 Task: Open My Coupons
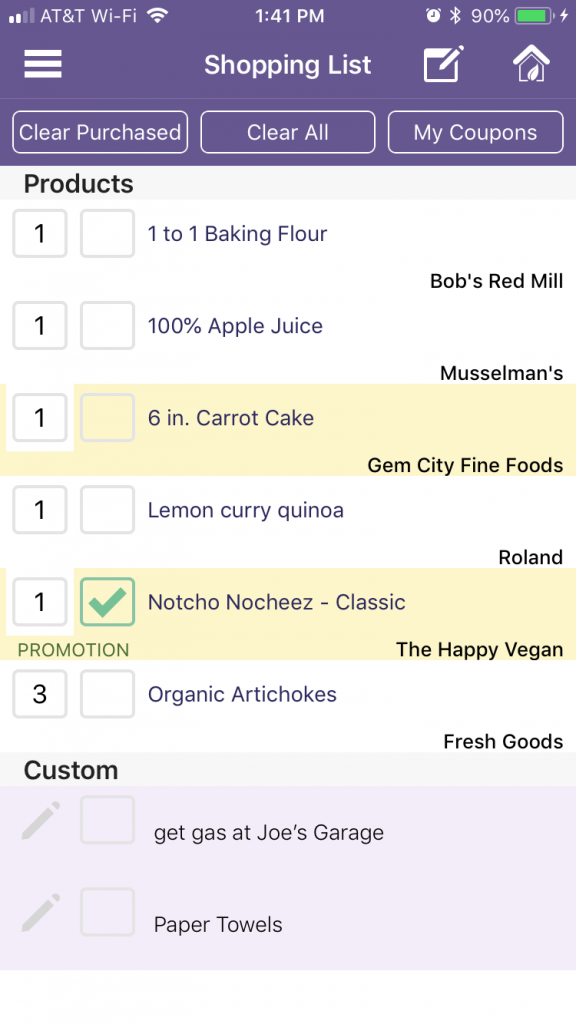coord(475,132)
